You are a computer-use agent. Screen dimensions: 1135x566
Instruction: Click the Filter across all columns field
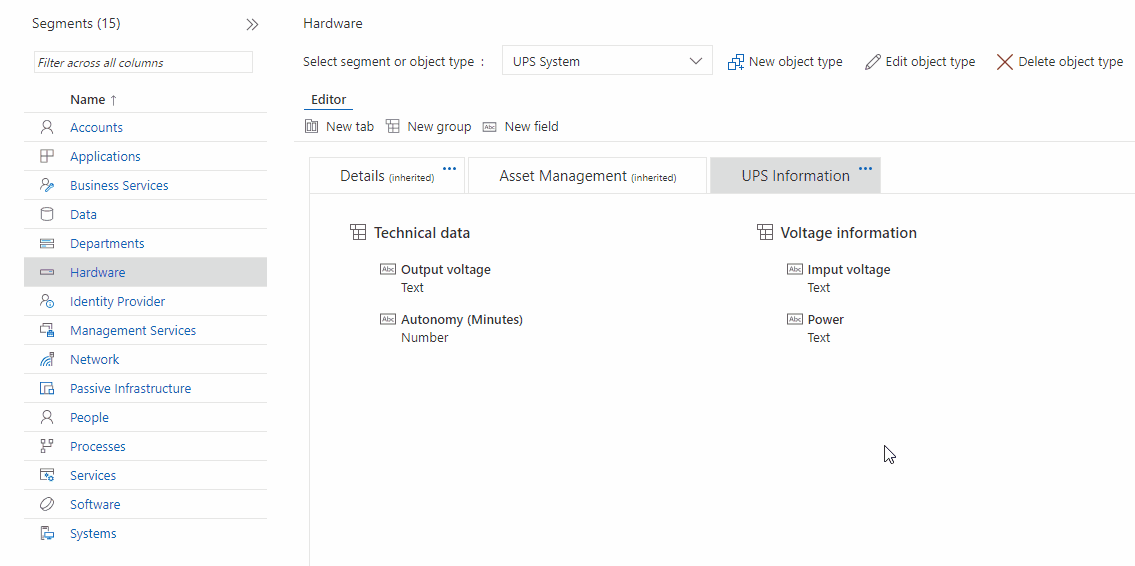143,62
